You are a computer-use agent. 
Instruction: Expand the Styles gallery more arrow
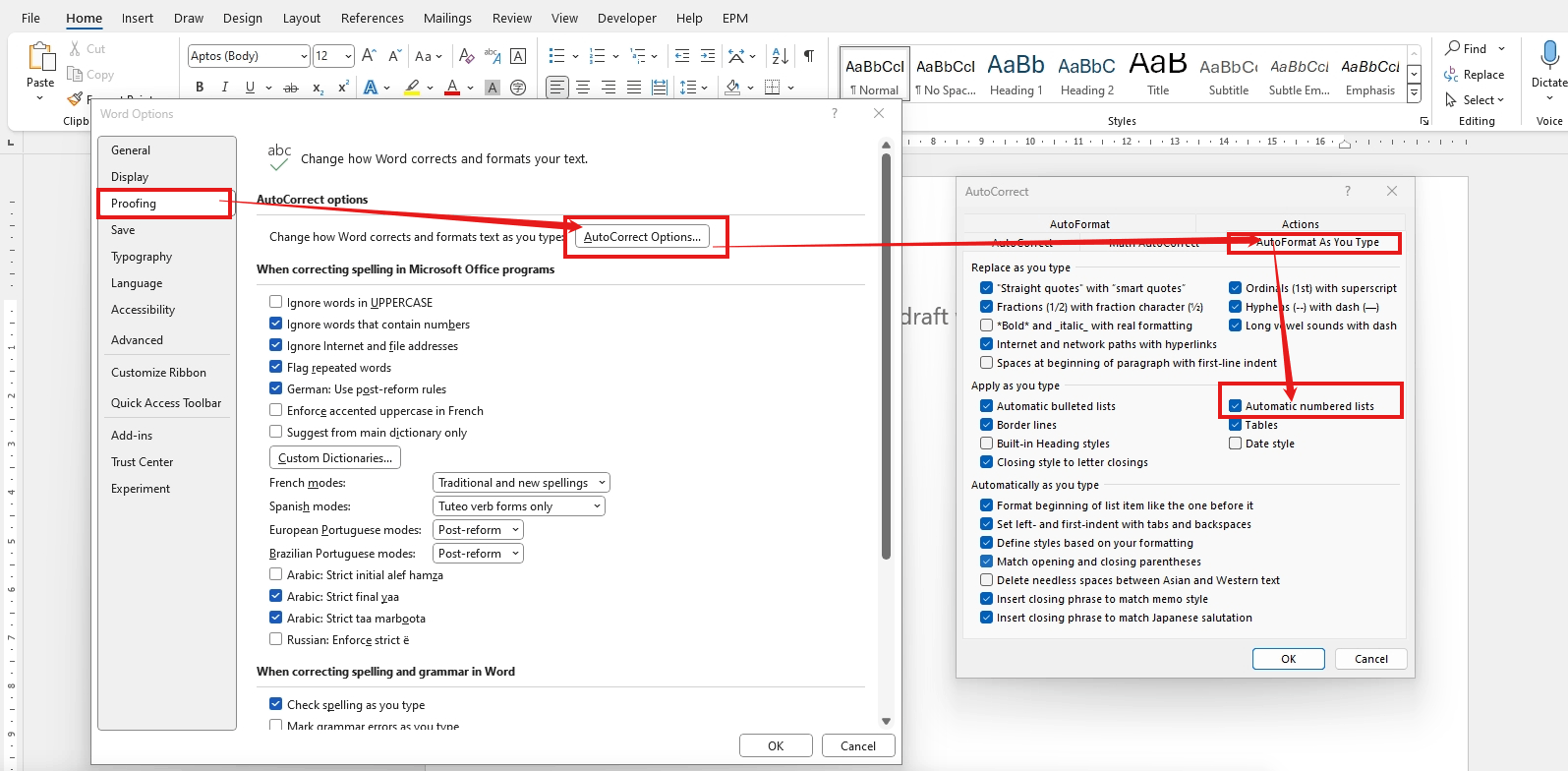click(x=1414, y=93)
